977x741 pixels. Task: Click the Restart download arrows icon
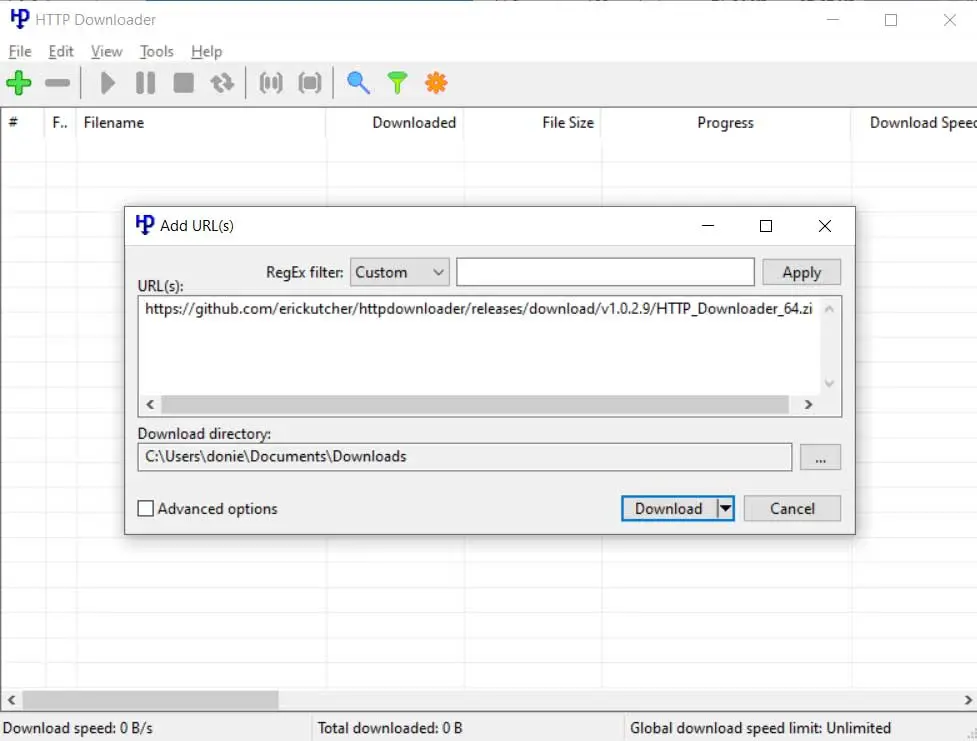[222, 83]
